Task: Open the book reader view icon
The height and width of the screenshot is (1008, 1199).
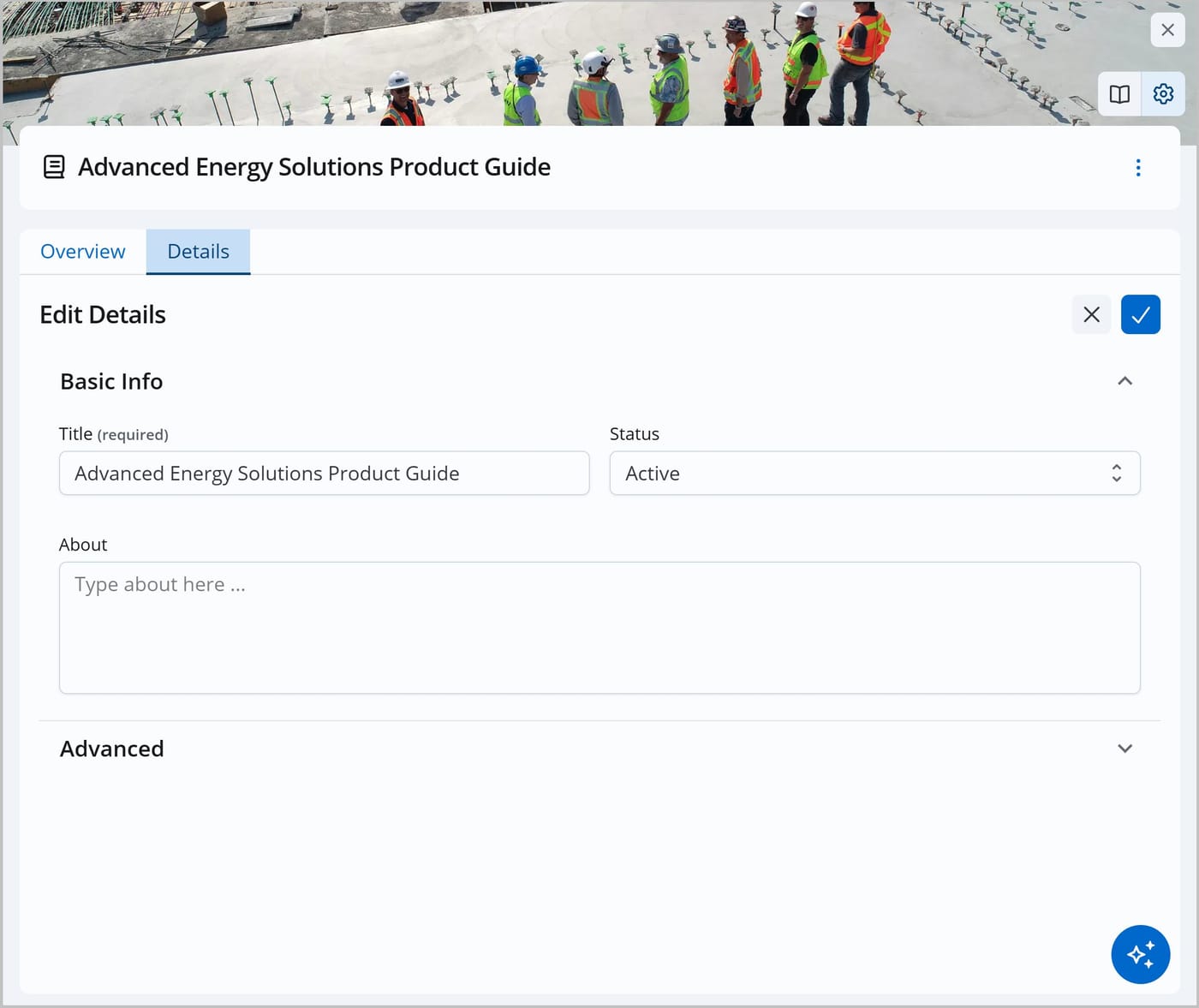Action: (x=1119, y=94)
